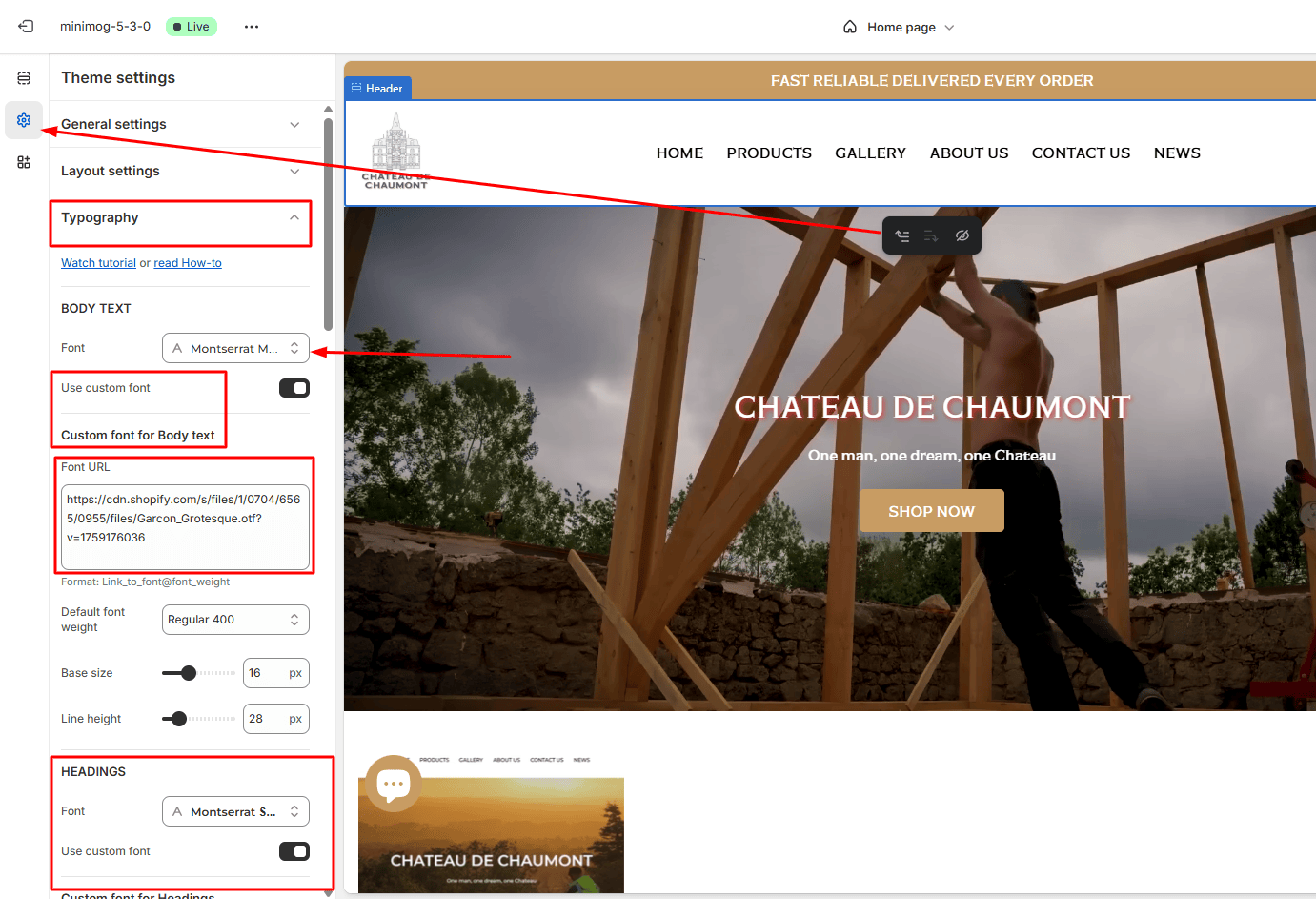Click the Live status badge
Image resolution: width=1316 pixels, height=899 pixels.
[x=192, y=27]
